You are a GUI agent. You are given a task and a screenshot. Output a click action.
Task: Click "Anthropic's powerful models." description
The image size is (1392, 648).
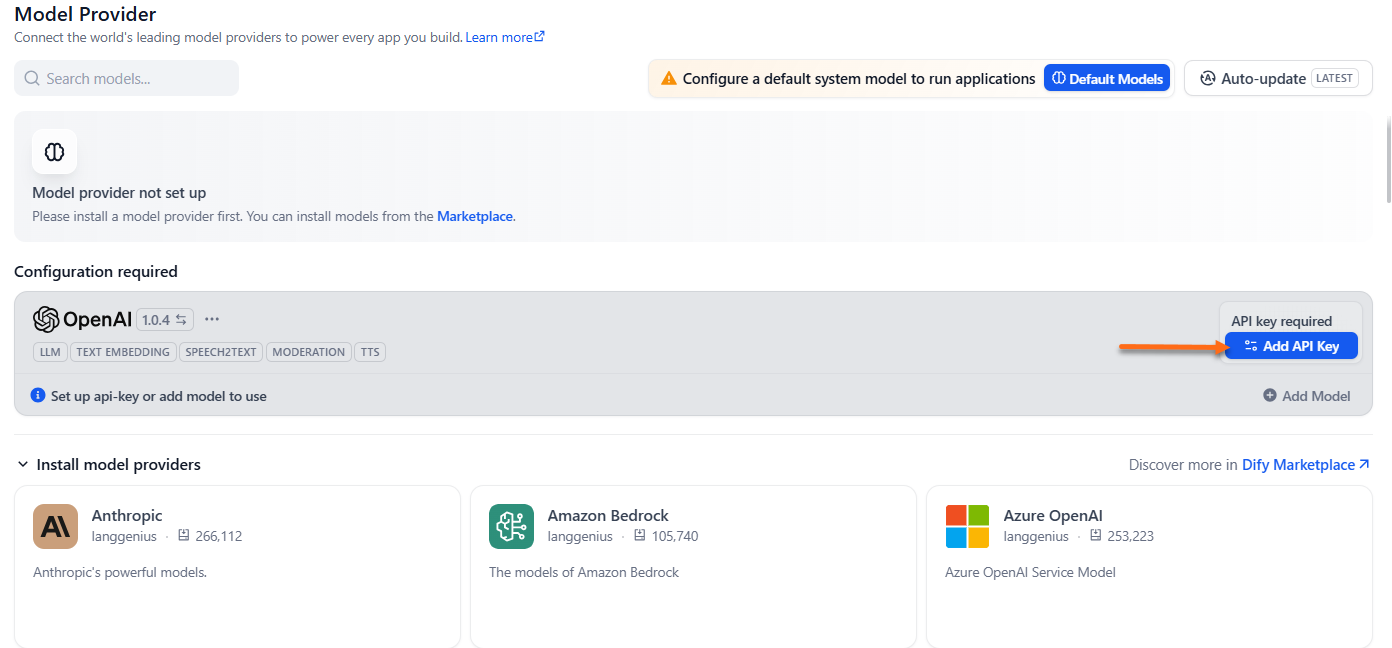click(120, 572)
